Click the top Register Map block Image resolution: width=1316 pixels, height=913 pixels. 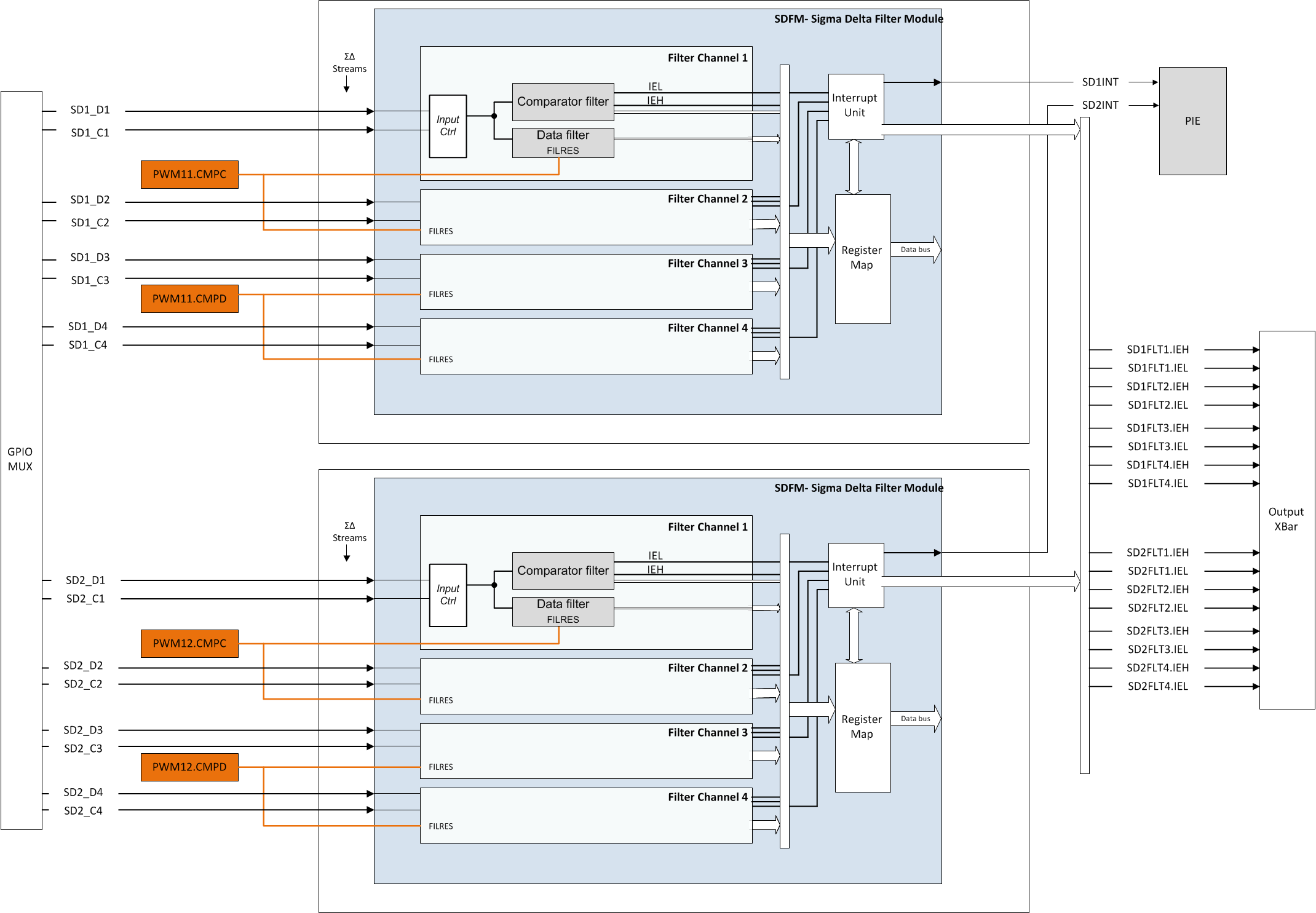[862, 258]
